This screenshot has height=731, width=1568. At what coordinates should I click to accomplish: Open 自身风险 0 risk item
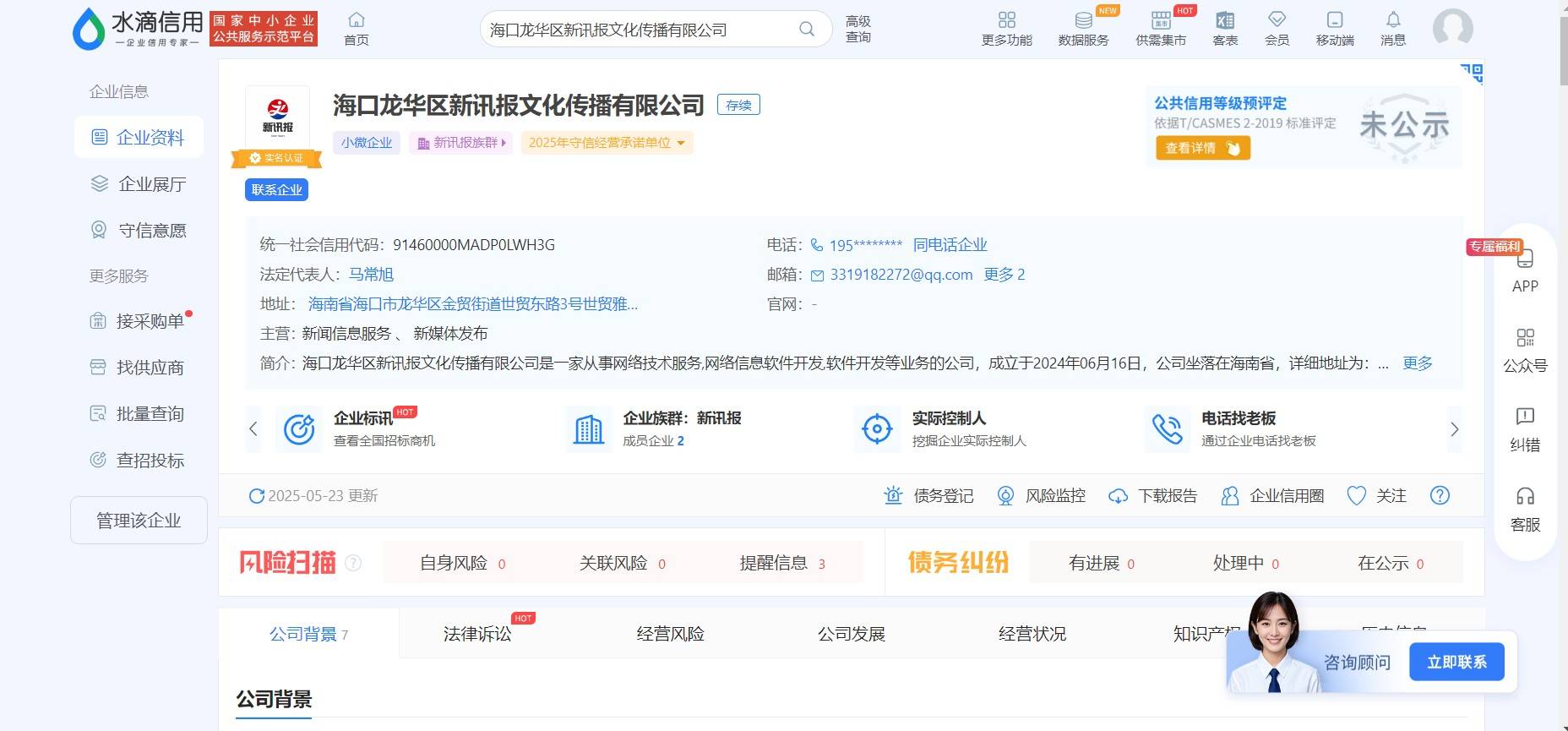(x=463, y=563)
